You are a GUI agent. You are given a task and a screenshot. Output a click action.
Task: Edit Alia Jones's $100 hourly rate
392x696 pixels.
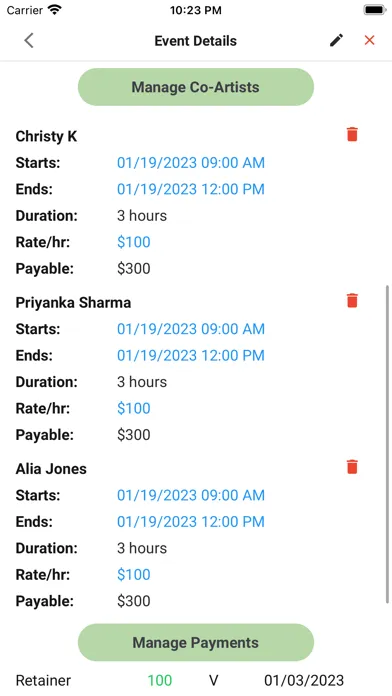coord(134,575)
